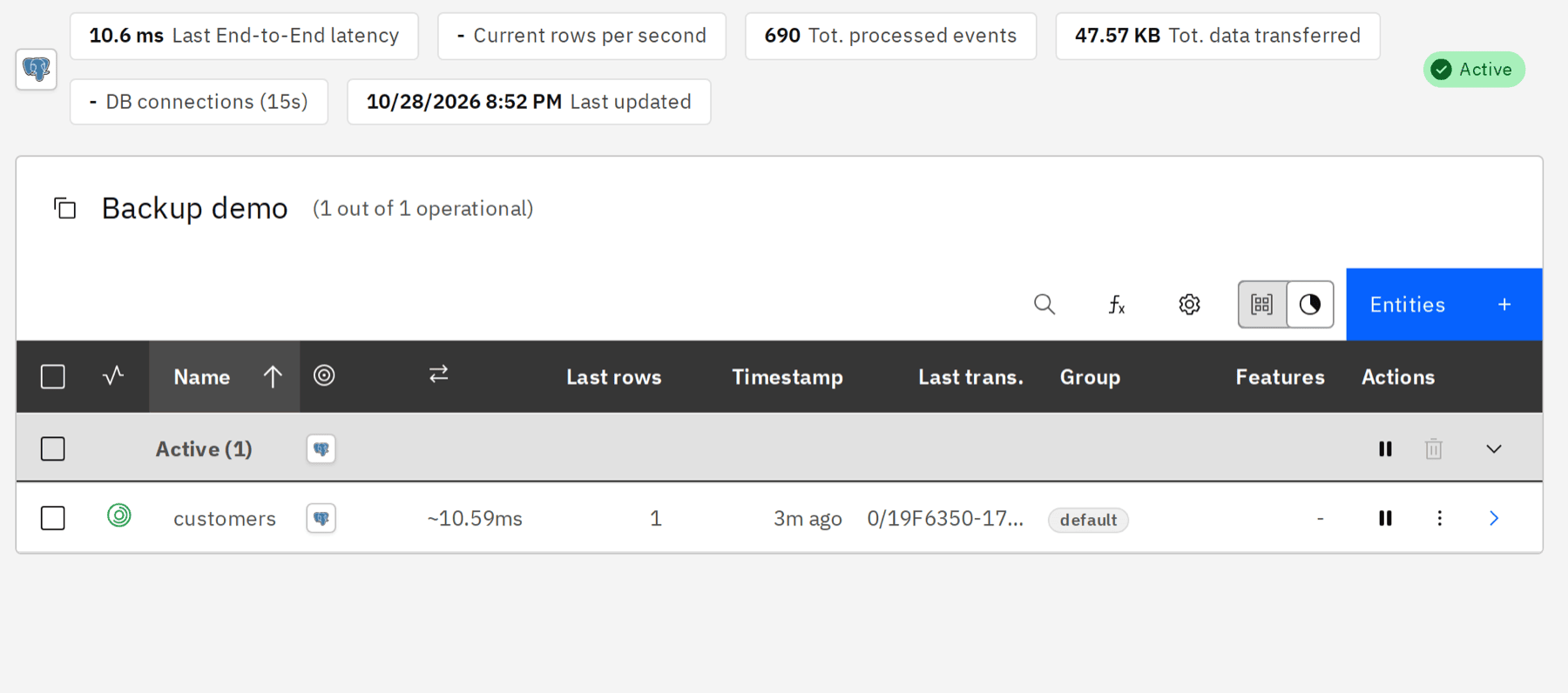The height and width of the screenshot is (693, 1568).
Task: Open the more options menu for customers
Action: [x=1440, y=519]
